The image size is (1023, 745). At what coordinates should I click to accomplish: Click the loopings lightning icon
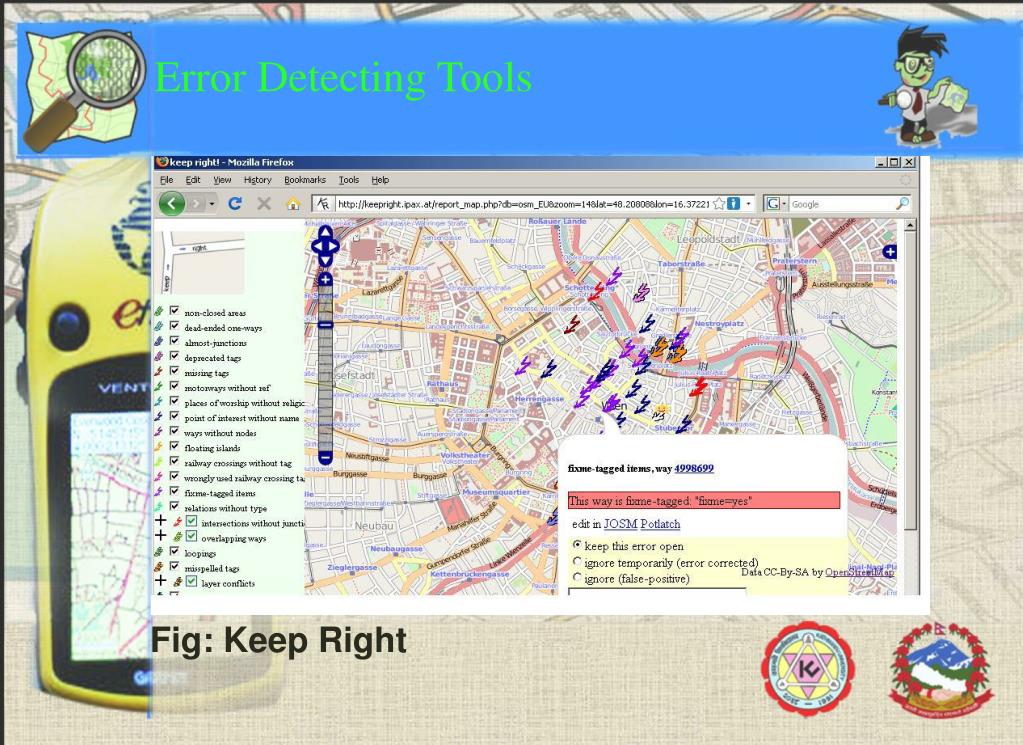159,552
